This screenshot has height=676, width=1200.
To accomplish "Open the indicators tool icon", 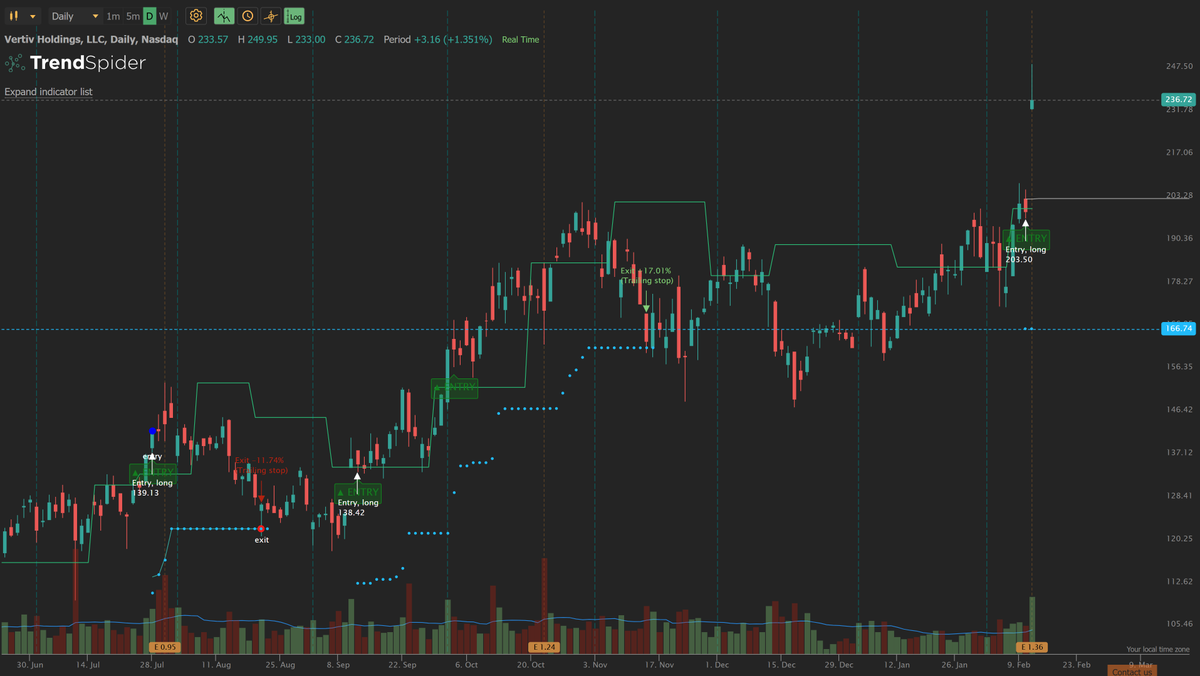I will (224, 16).
